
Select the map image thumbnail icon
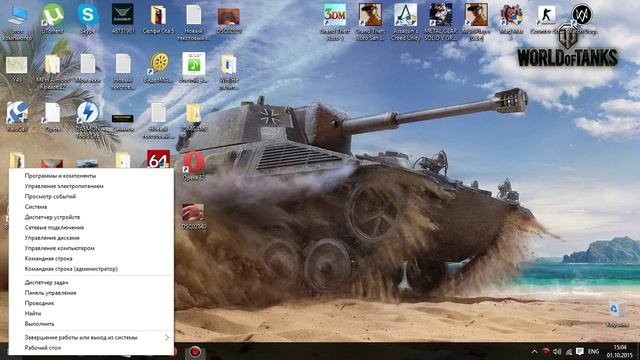tap(17, 65)
